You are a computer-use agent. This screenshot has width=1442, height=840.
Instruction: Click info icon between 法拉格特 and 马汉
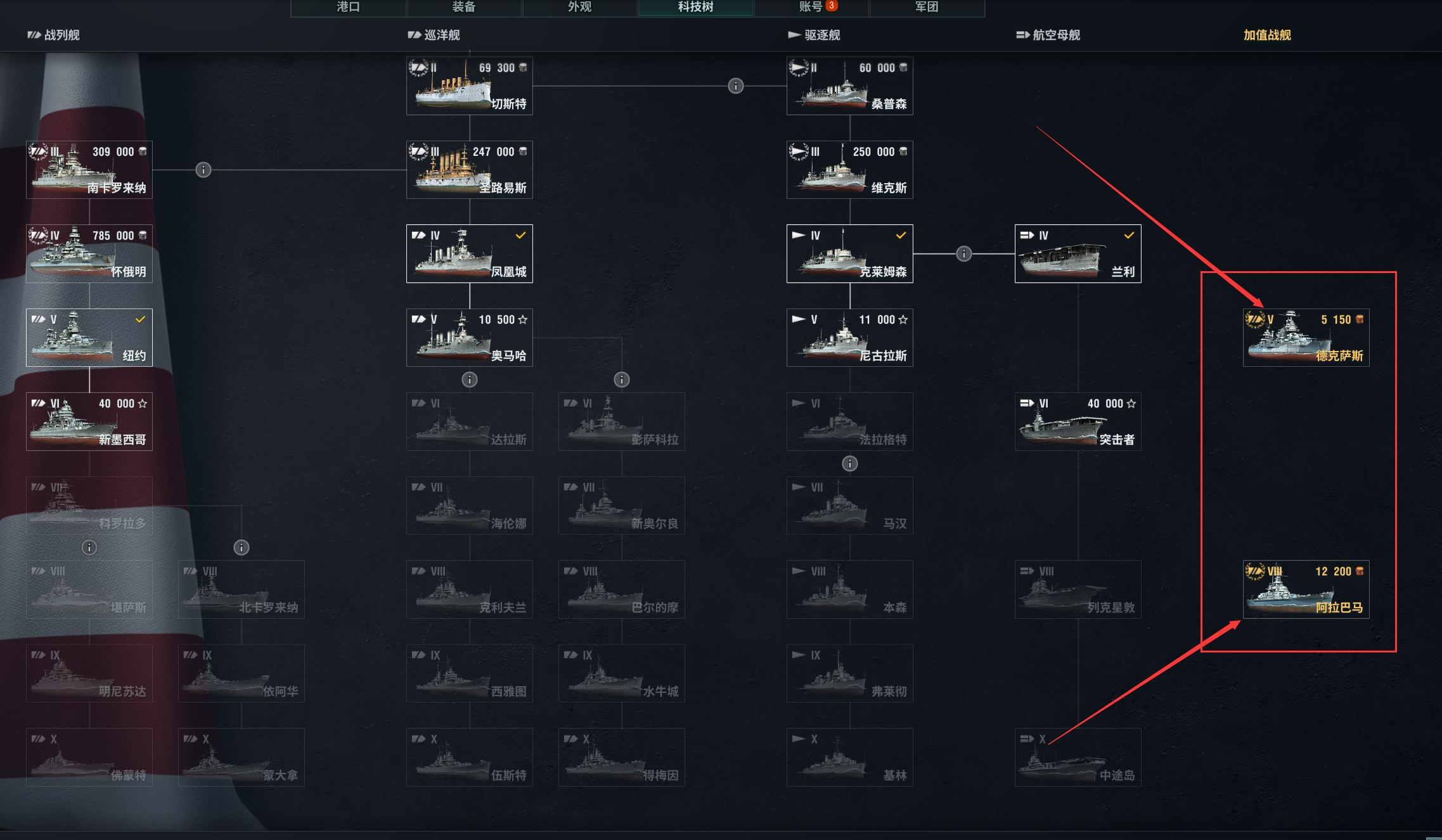(x=849, y=464)
